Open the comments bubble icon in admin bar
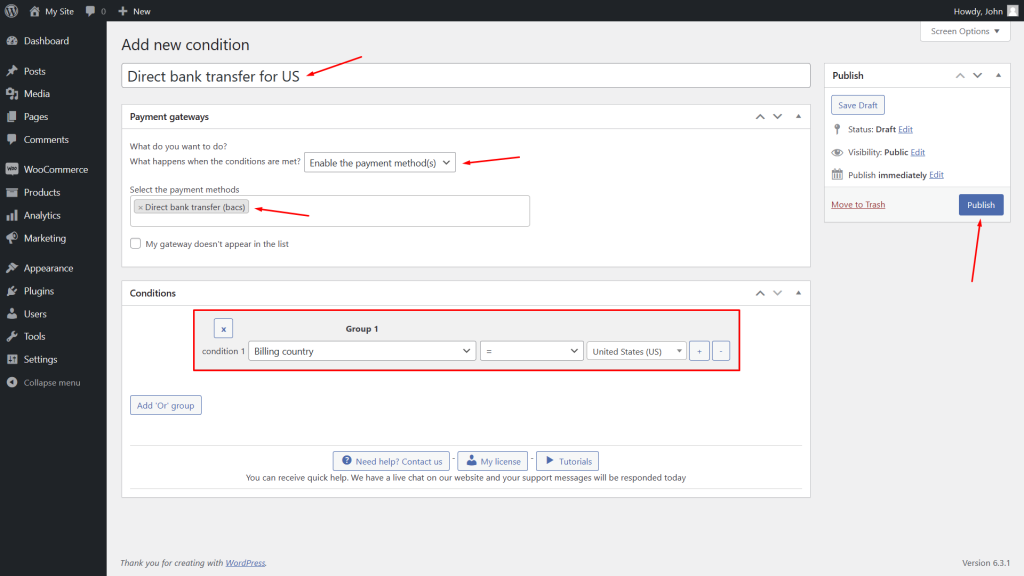Screen dimensions: 1024x576 point(91,11)
